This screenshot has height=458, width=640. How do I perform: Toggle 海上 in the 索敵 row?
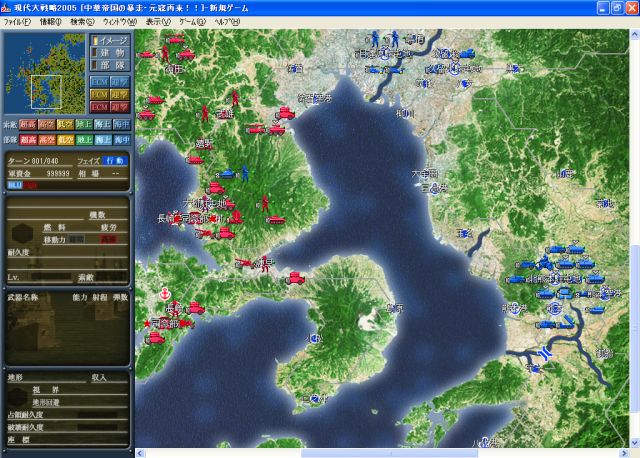[x=103, y=125]
